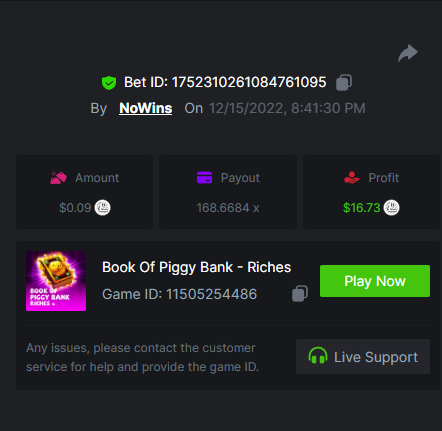Click the $0.09 bet amount

point(75,208)
